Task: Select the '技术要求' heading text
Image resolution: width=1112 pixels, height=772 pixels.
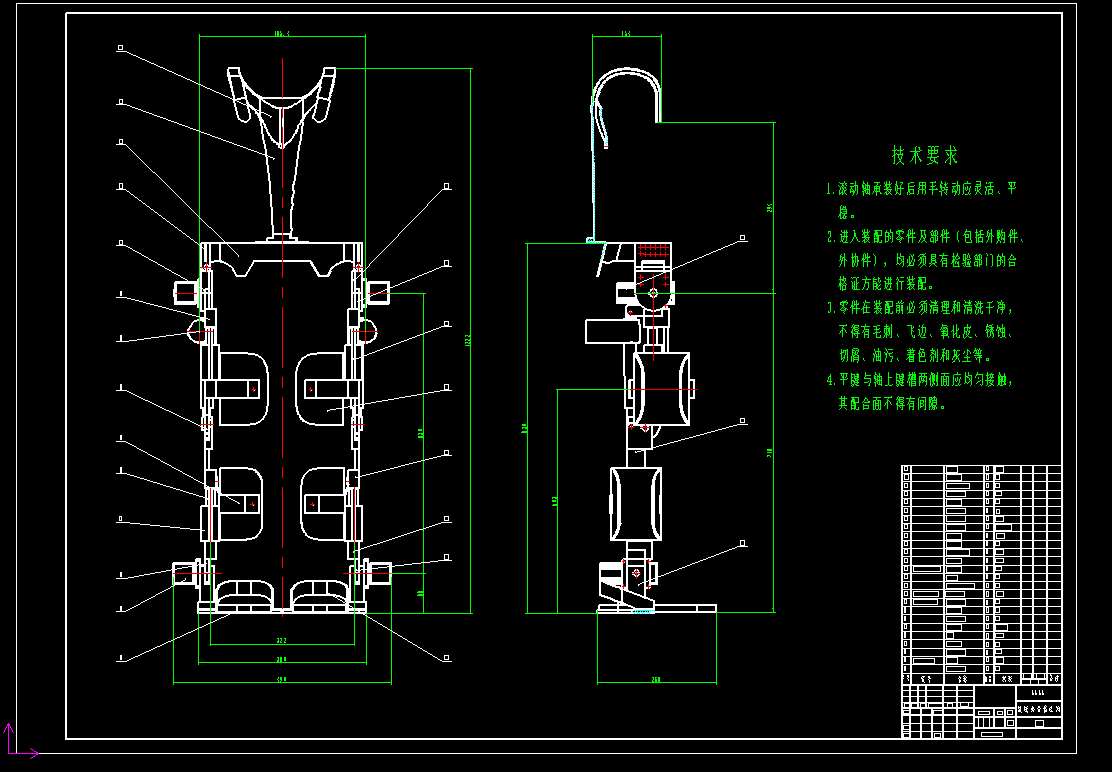Action: pos(925,155)
